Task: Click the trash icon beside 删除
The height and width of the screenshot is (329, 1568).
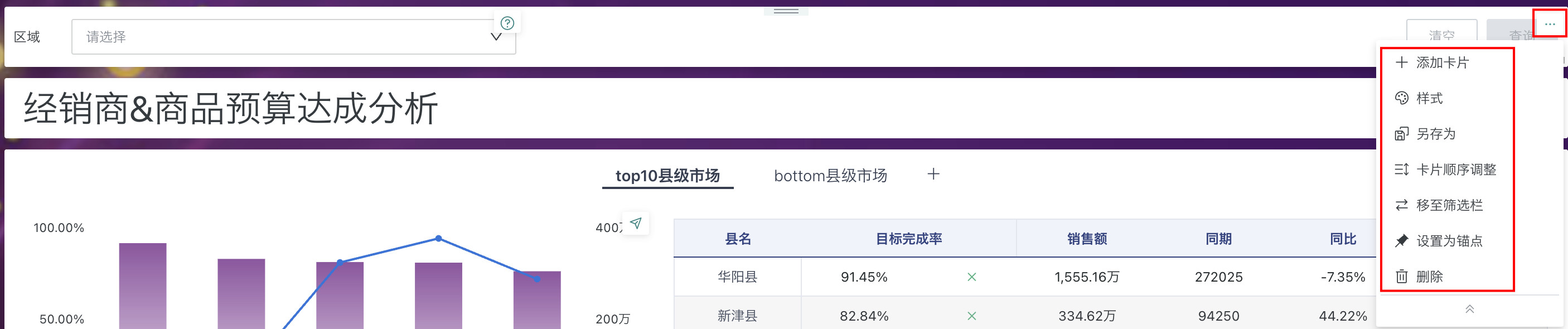Action: tap(1401, 277)
